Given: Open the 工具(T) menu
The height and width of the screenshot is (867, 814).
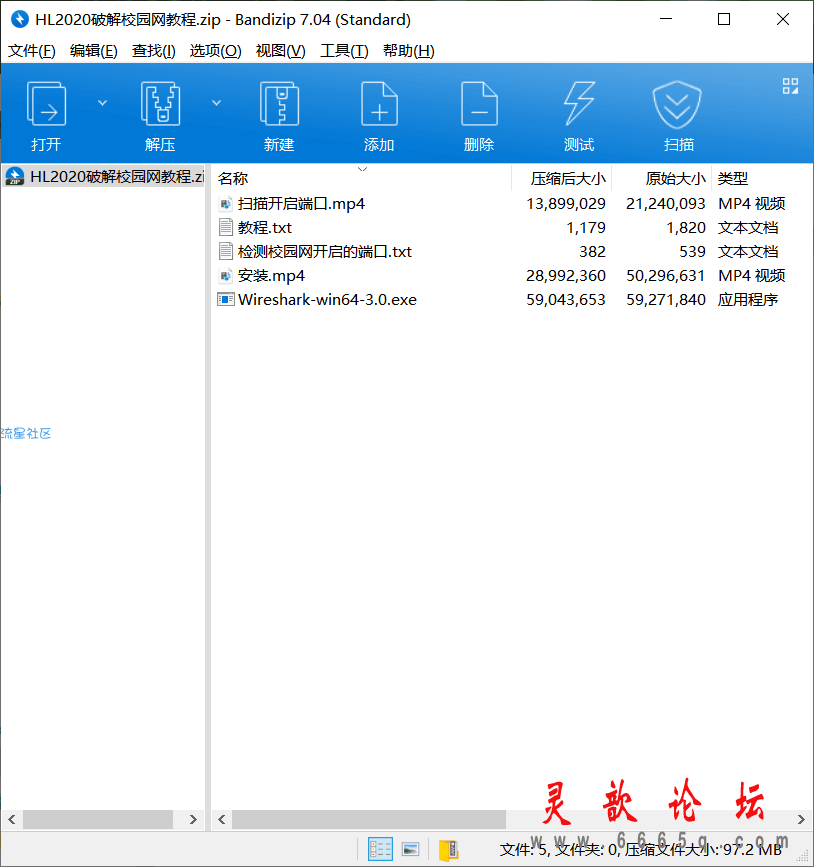Looking at the screenshot, I should 344,51.
